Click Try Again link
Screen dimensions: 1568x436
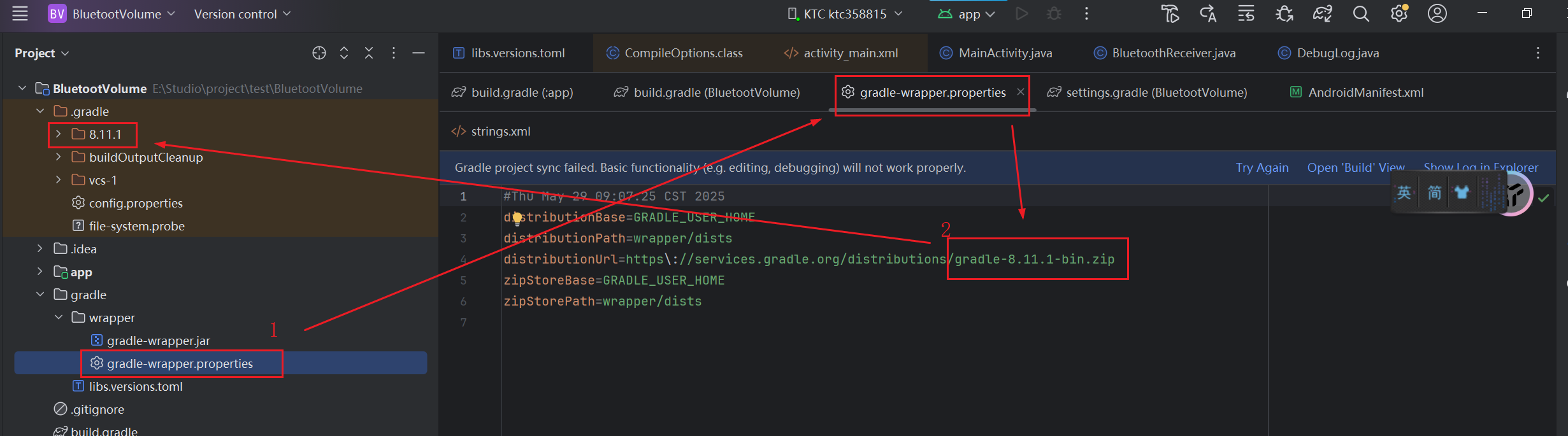point(1262,167)
